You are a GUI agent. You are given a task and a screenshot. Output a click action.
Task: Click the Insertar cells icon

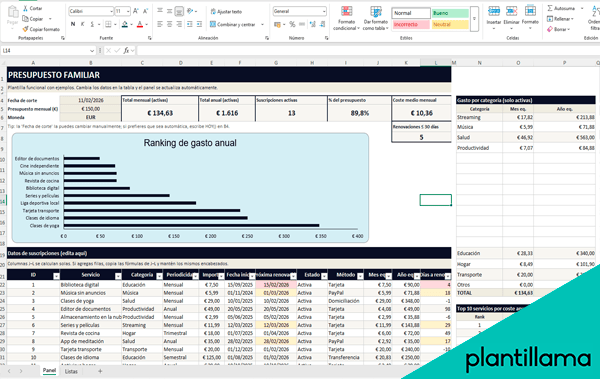click(494, 11)
